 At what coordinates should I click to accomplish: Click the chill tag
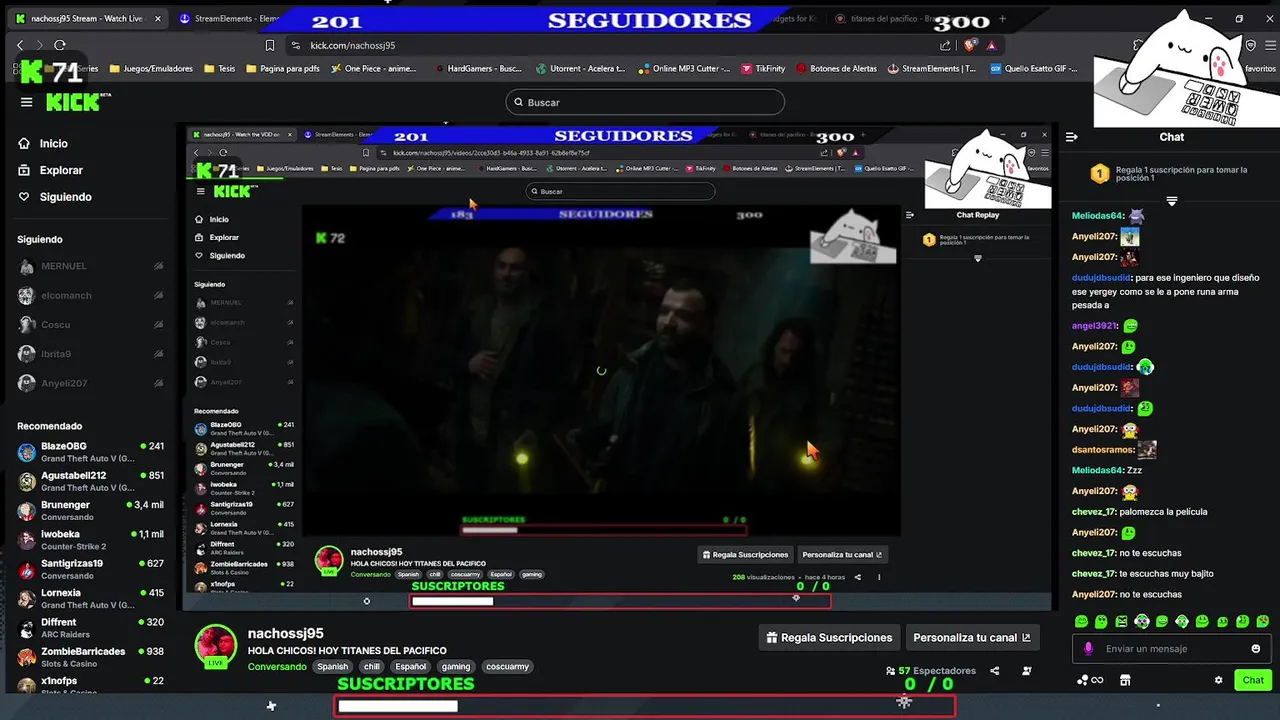click(x=372, y=667)
